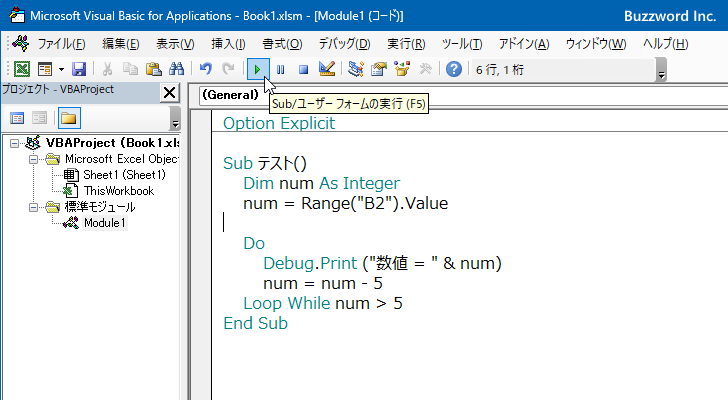Click the num = num - 5 line

click(x=323, y=283)
